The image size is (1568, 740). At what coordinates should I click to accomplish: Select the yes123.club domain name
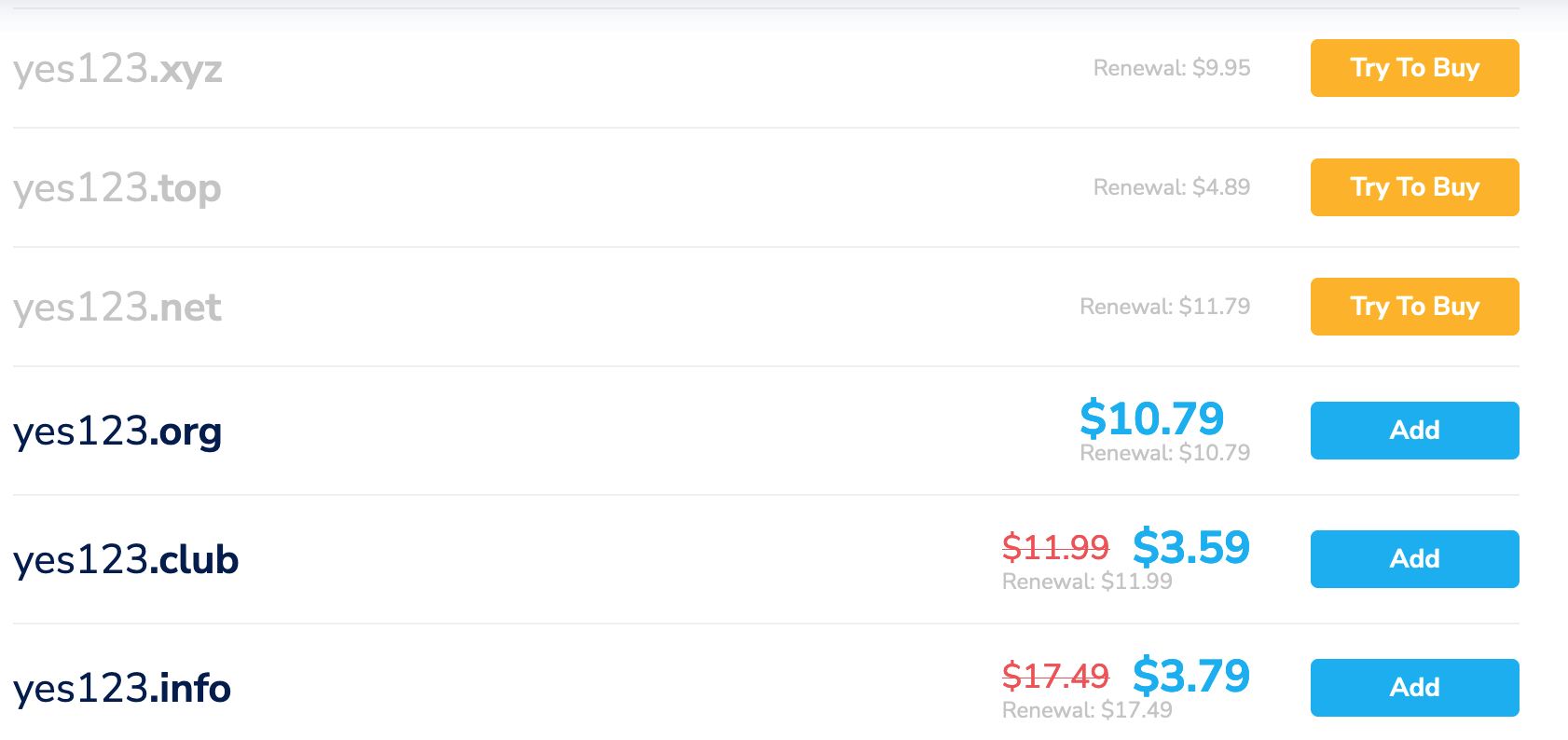(x=126, y=559)
